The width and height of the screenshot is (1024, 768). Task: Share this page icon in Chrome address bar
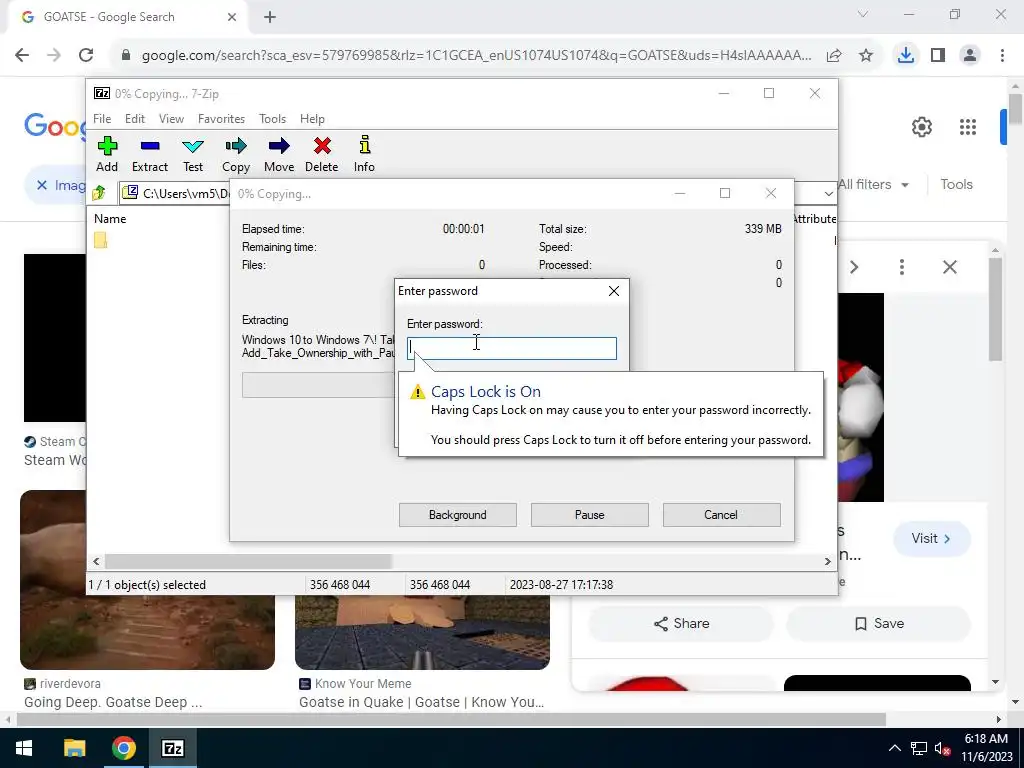[834, 56]
